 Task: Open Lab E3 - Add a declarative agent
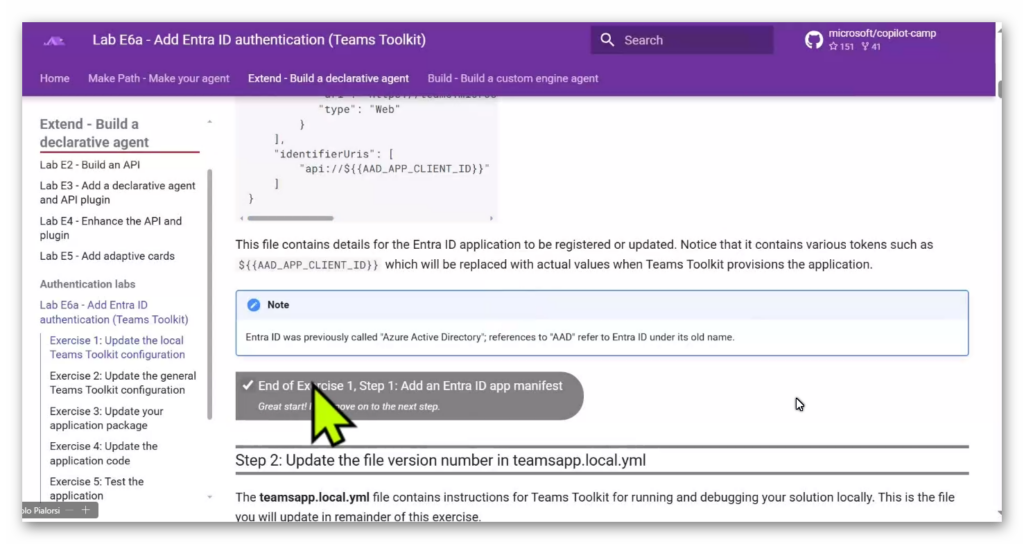[117, 193]
